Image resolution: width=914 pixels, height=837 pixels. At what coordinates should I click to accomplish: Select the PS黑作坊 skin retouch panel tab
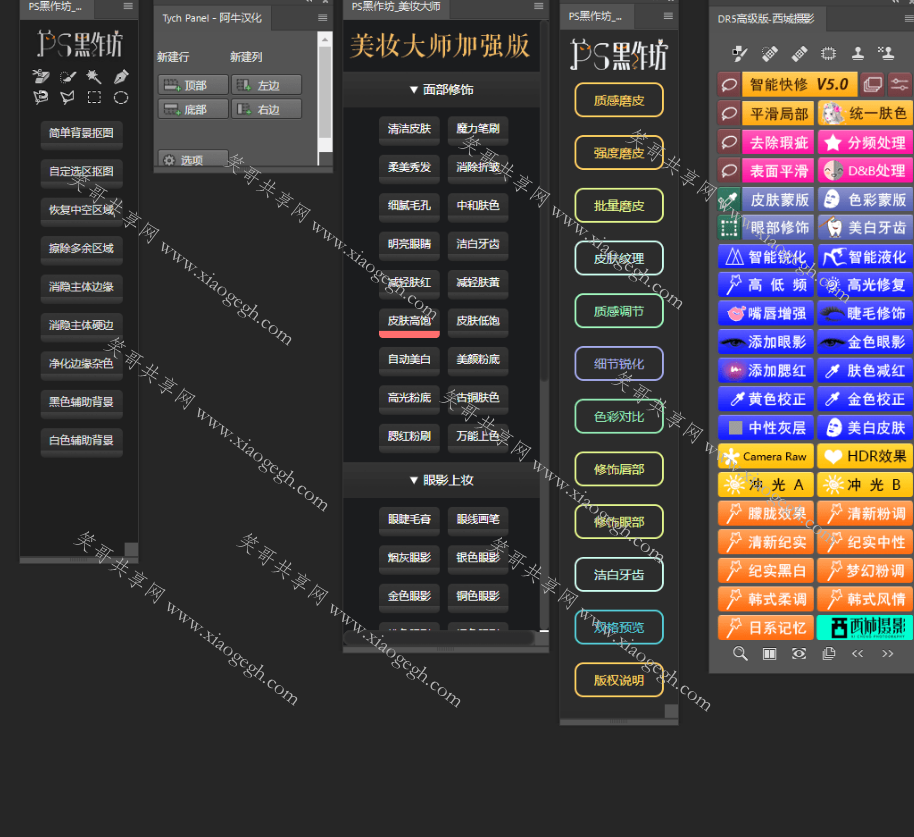pos(595,16)
